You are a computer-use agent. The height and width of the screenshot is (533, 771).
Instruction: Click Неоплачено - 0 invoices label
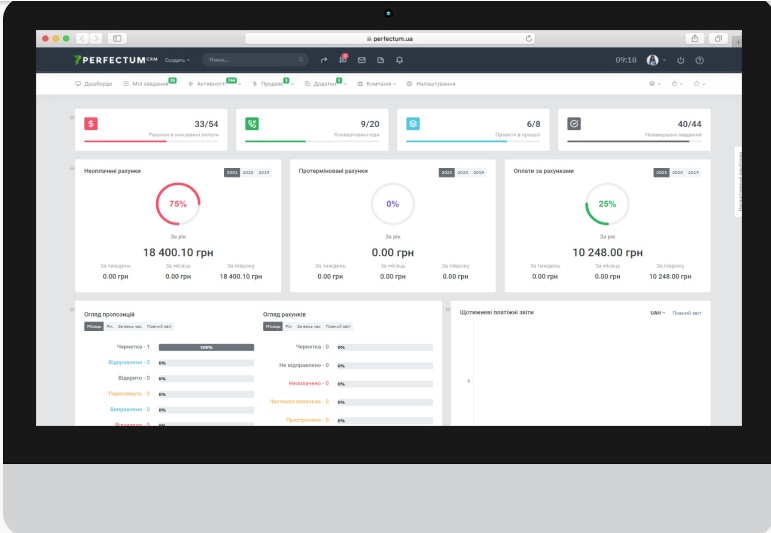(x=308, y=383)
